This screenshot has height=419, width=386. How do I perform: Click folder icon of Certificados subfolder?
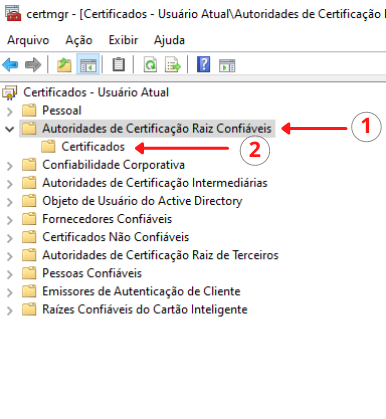pyautogui.click(x=48, y=147)
